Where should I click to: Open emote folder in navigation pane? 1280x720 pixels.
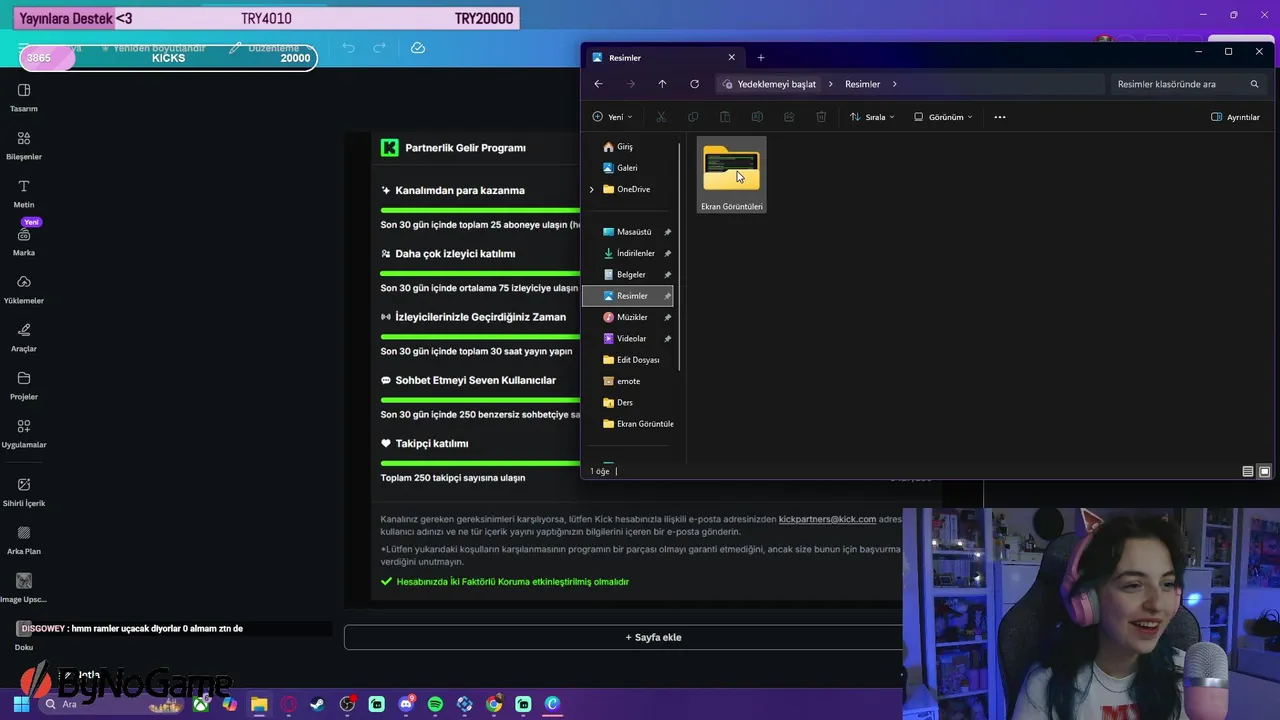[628, 381]
